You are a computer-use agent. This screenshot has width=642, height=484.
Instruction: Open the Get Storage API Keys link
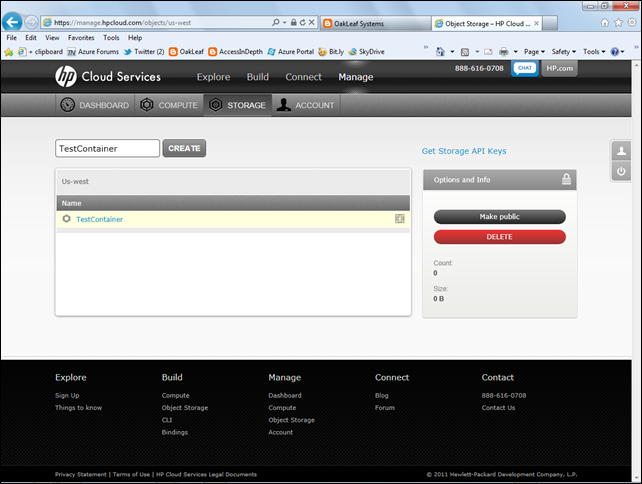[x=464, y=151]
